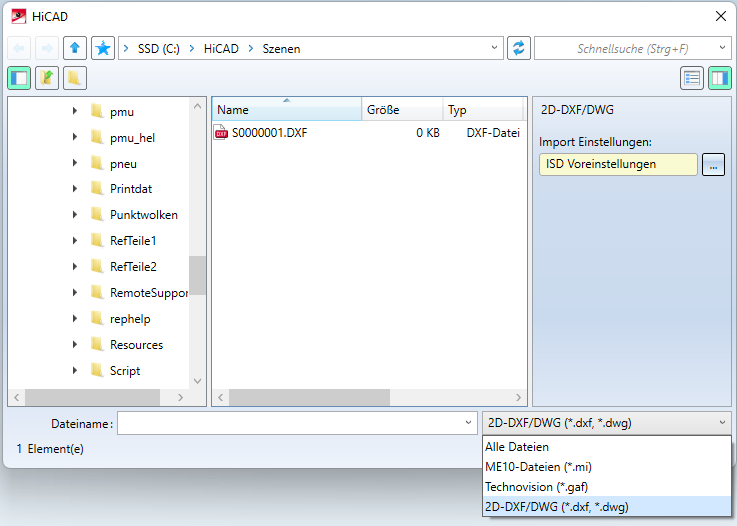The height and width of the screenshot is (526, 737).
Task: Choose Technovision (*.gaf) filter
Action: (607, 487)
